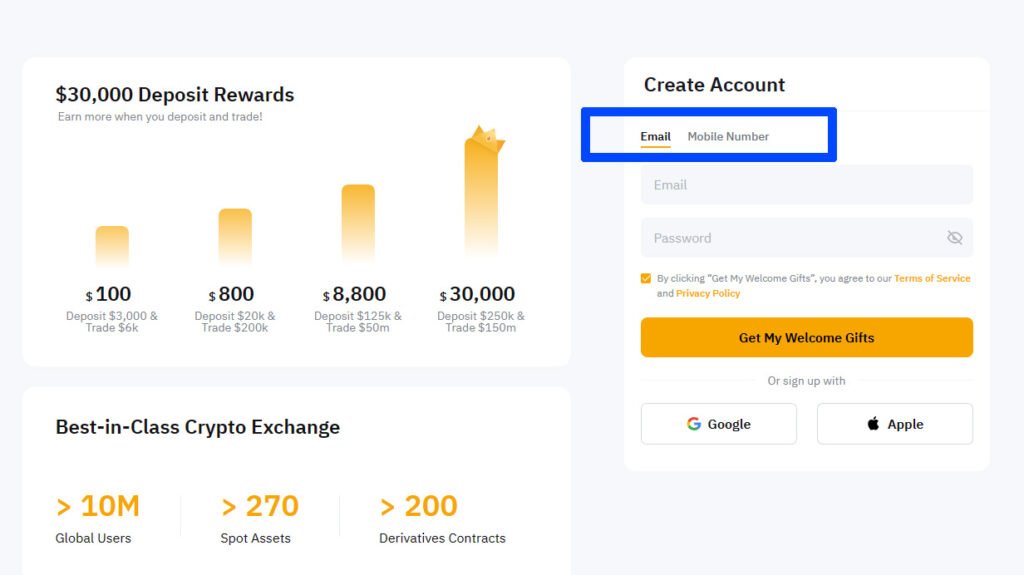This screenshot has height=575, width=1024.
Task: Click the '$30,000 Deposit Rewards' heading
Action: 175,95
